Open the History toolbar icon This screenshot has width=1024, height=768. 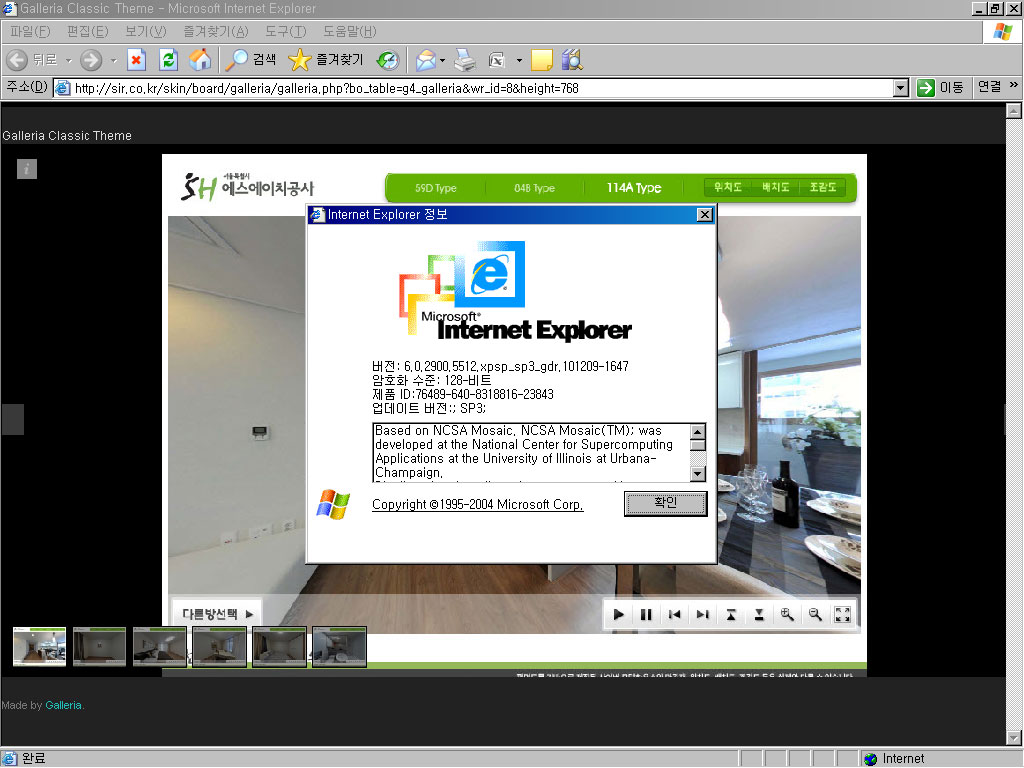[x=387, y=60]
